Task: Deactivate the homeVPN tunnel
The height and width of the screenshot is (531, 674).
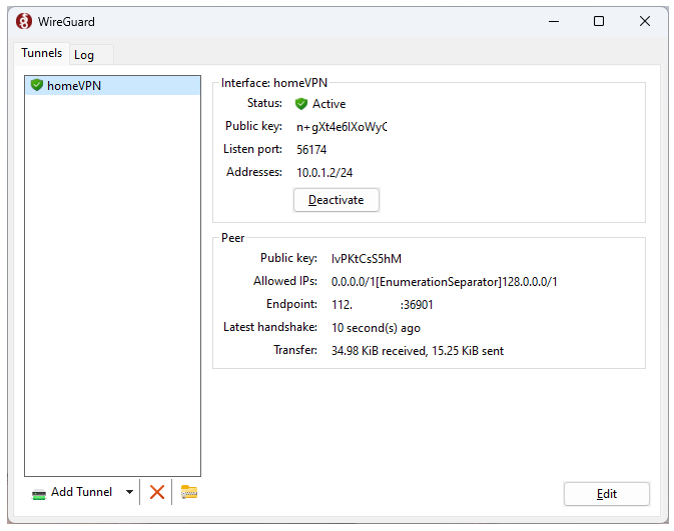Action: 336,200
